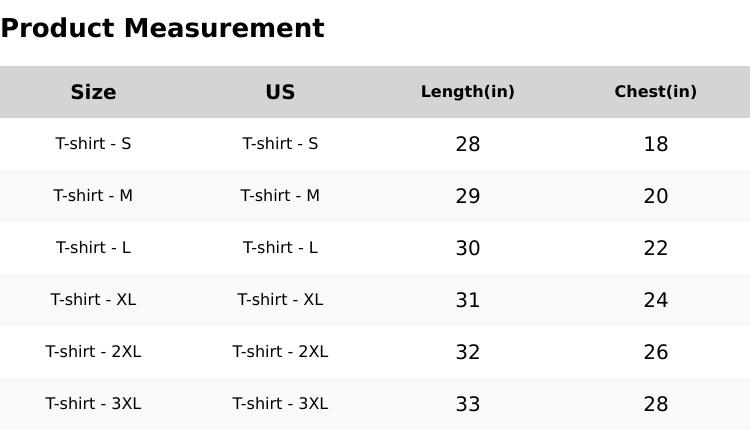Select the Chest(in) column header

655,92
